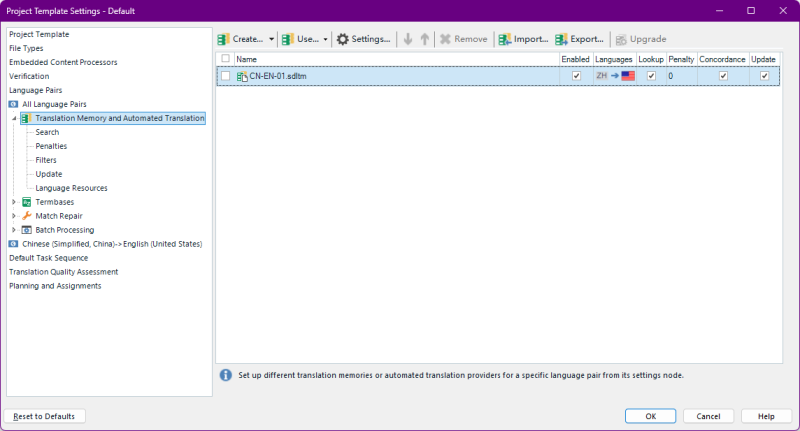Click the Batch Processing icon

(26, 230)
